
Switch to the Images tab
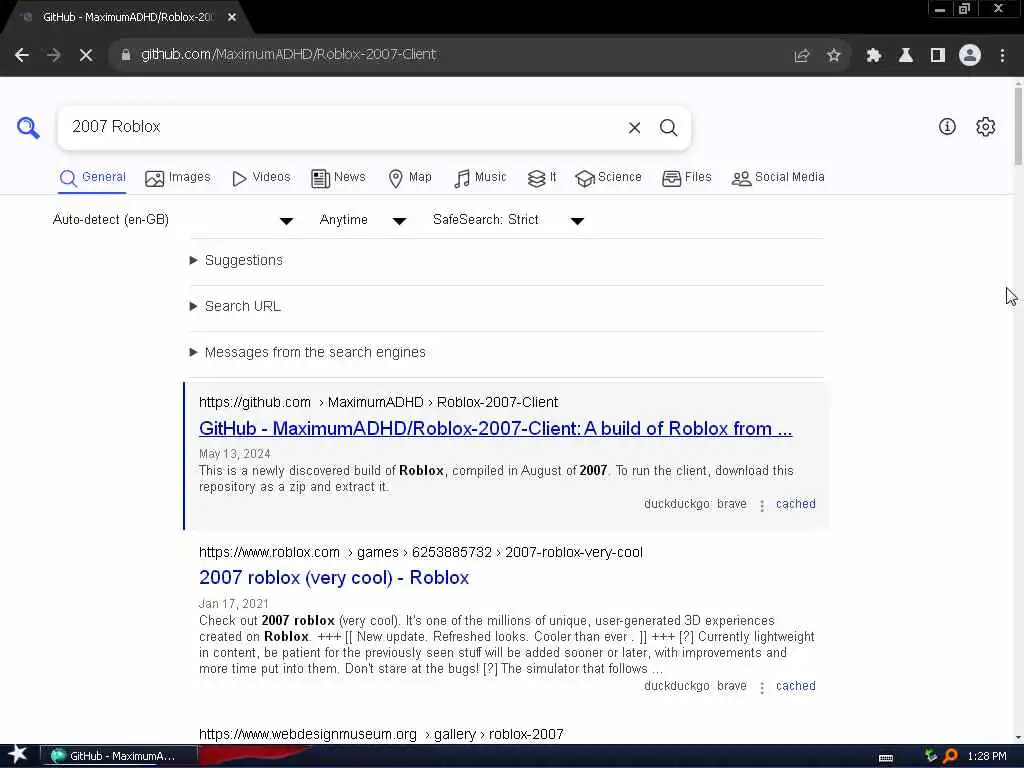[x=178, y=178]
